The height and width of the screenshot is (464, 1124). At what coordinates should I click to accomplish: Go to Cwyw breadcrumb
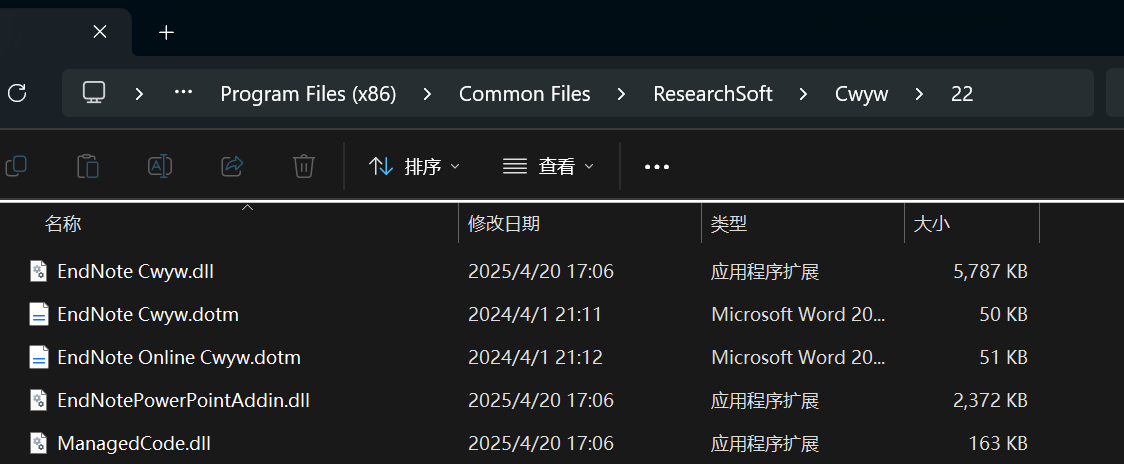[x=862, y=94]
